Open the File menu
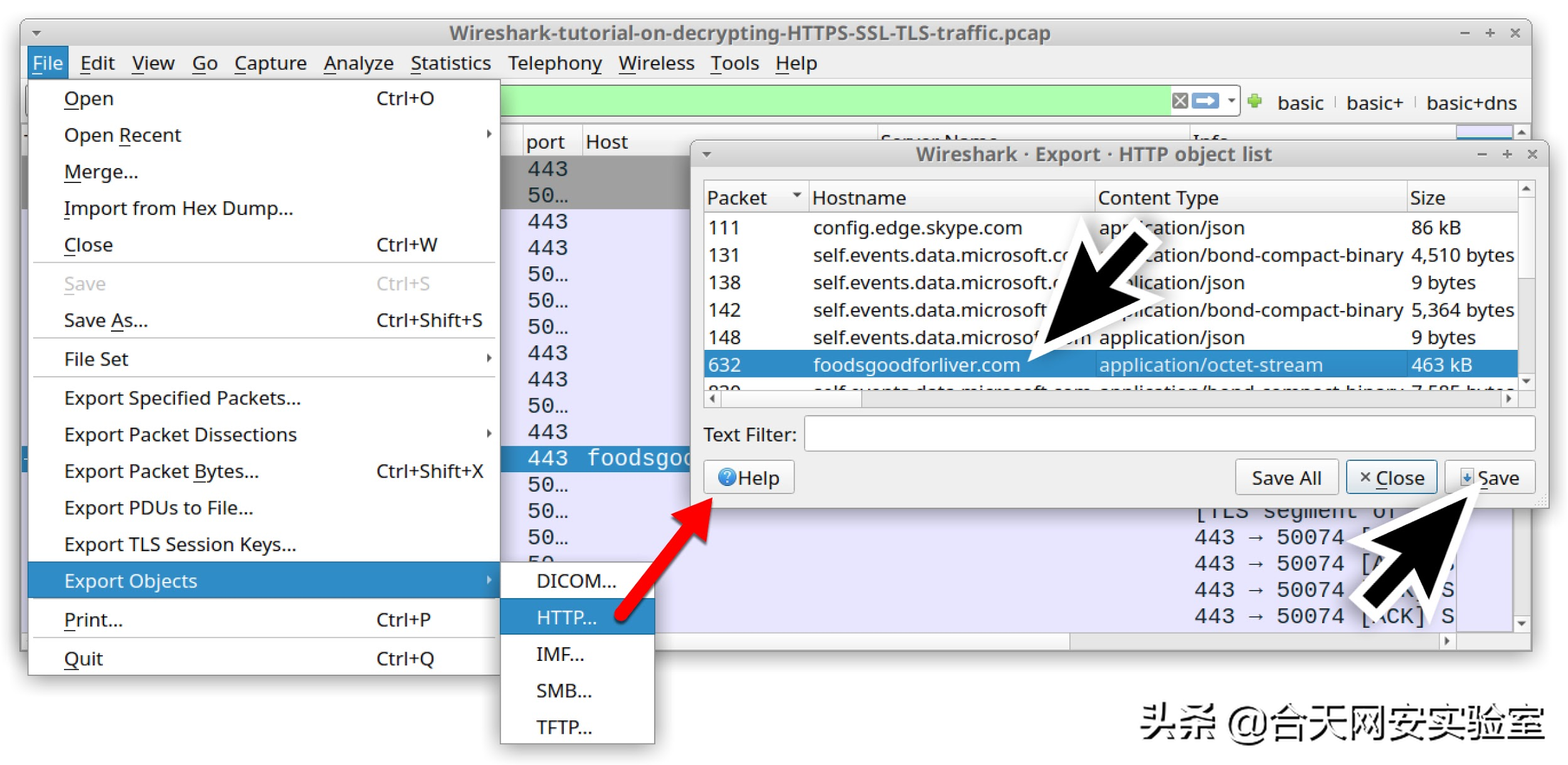This screenshot has width=1568, height=765. pos(48,63)
